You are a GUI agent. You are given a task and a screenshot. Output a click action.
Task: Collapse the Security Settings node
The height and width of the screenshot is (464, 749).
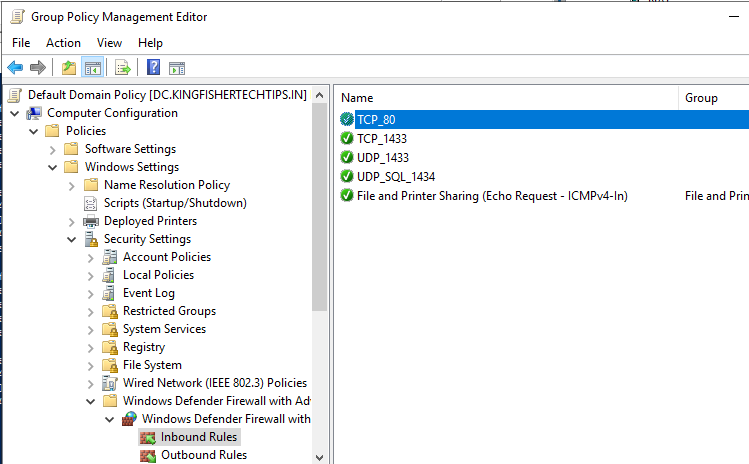[72, 239]
